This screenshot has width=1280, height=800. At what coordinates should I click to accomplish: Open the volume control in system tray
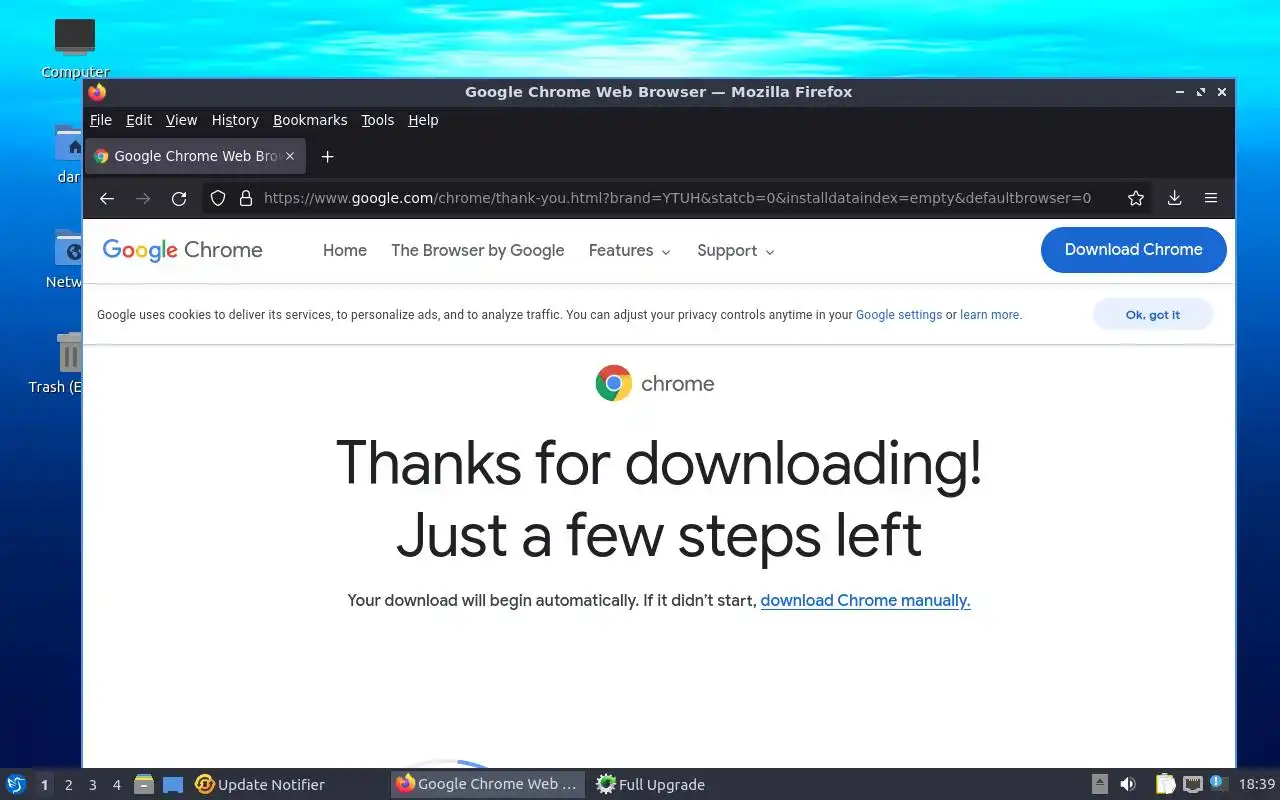pos(1128,784)
